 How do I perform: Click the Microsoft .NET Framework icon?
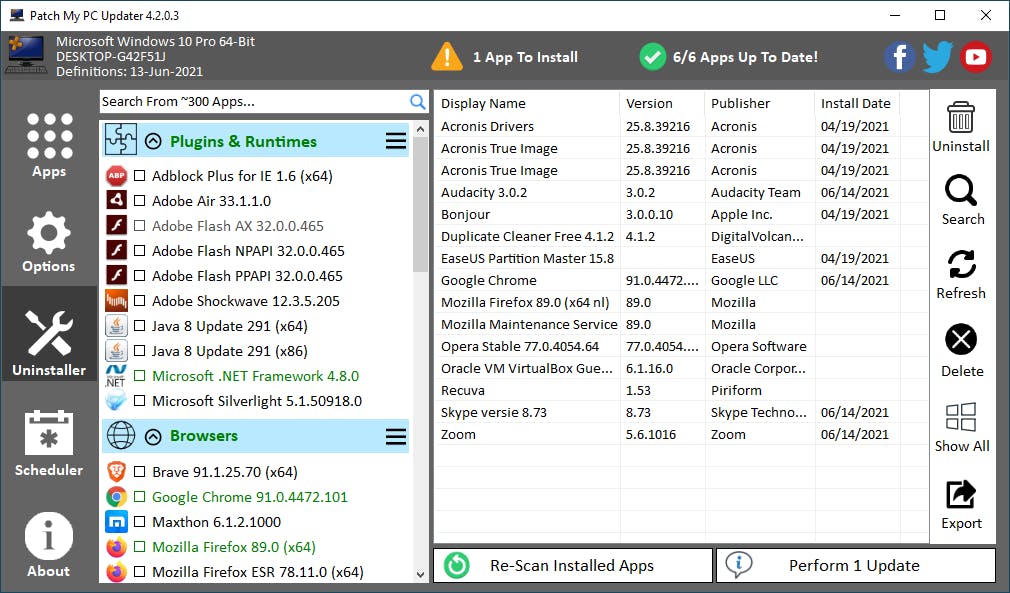coord(117,376)
